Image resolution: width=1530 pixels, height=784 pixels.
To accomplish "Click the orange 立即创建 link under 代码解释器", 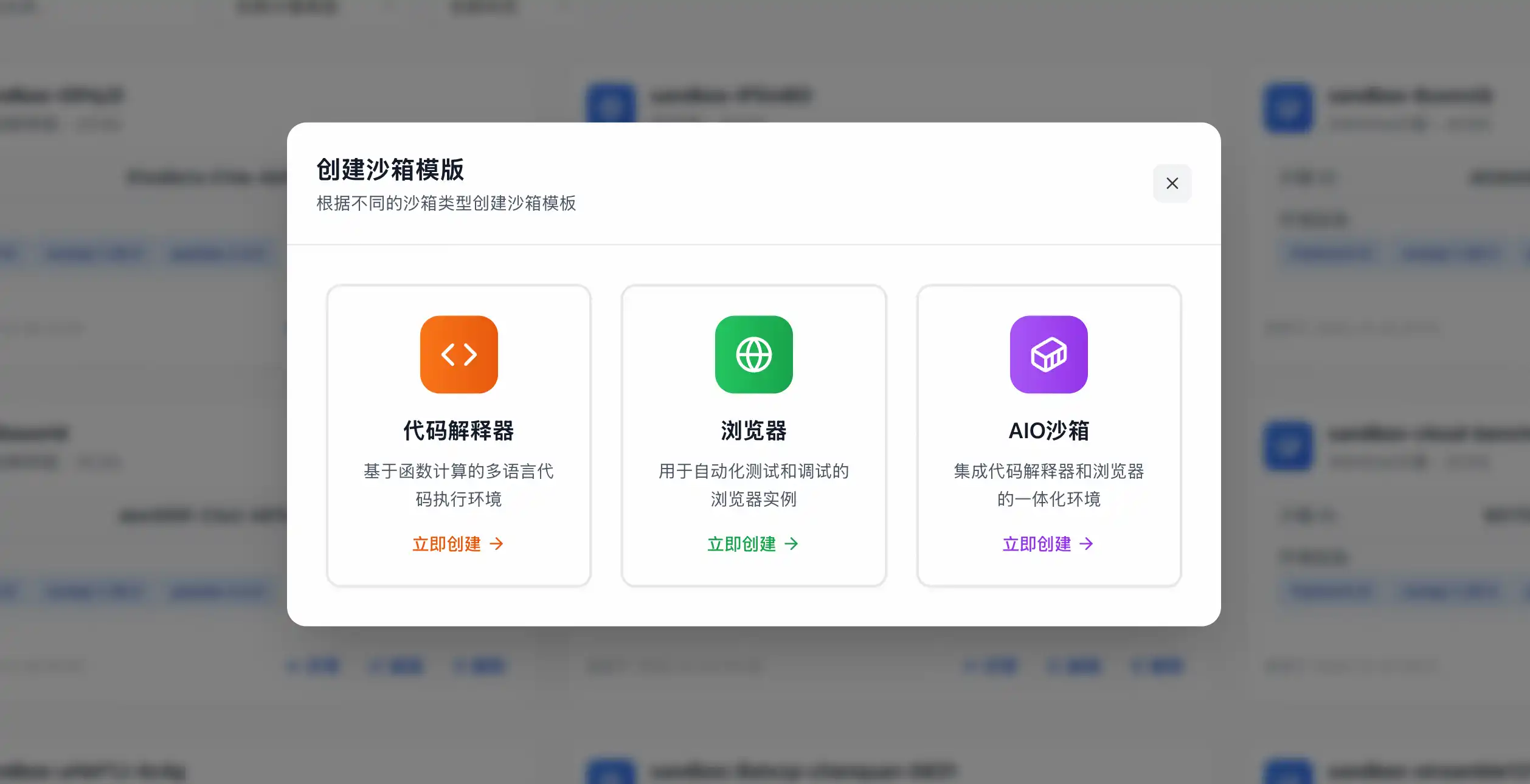I will click(447, 544).
